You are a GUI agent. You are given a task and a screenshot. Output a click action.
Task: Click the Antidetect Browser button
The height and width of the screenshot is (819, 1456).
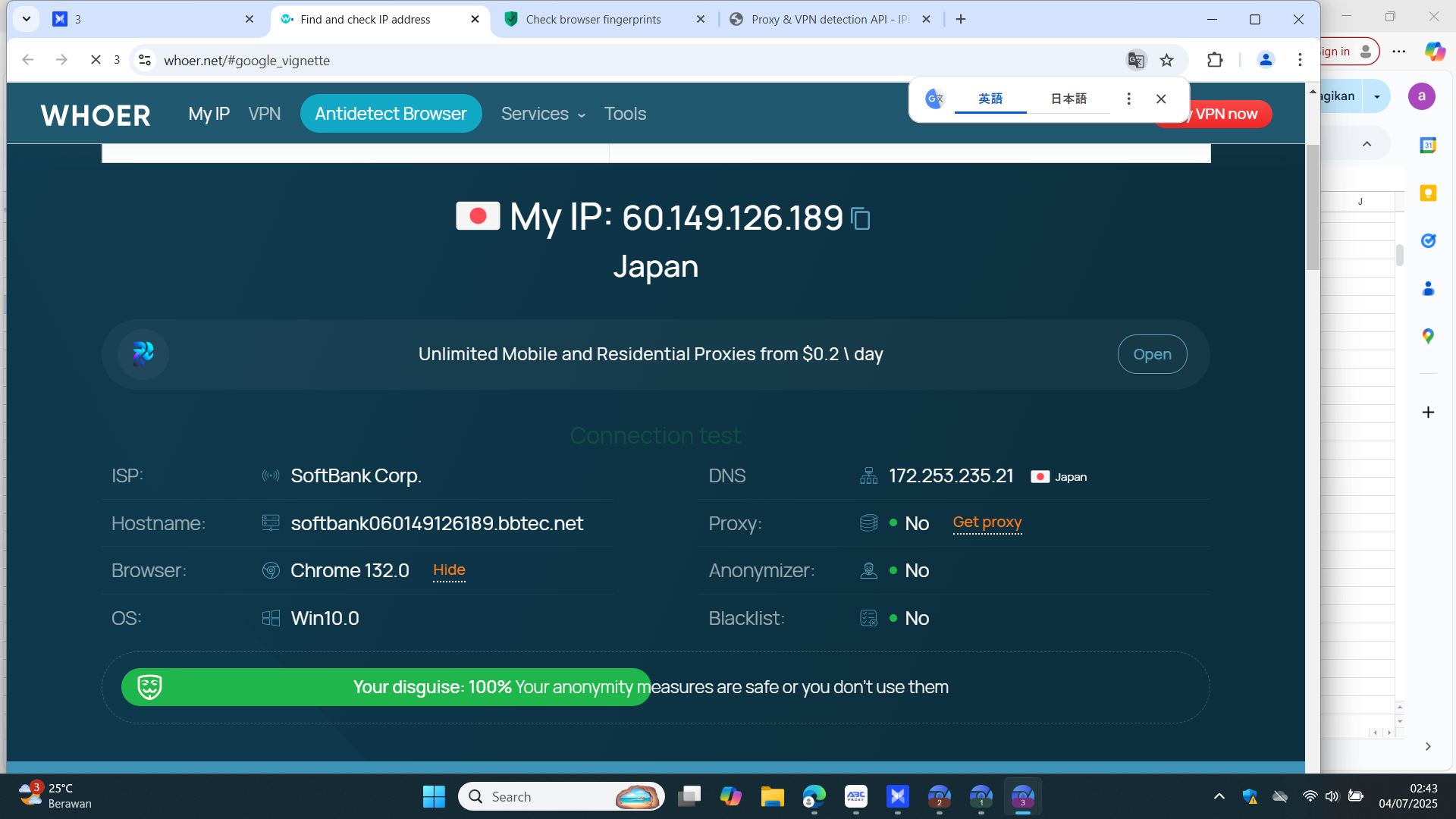click(x=391, y=114)
